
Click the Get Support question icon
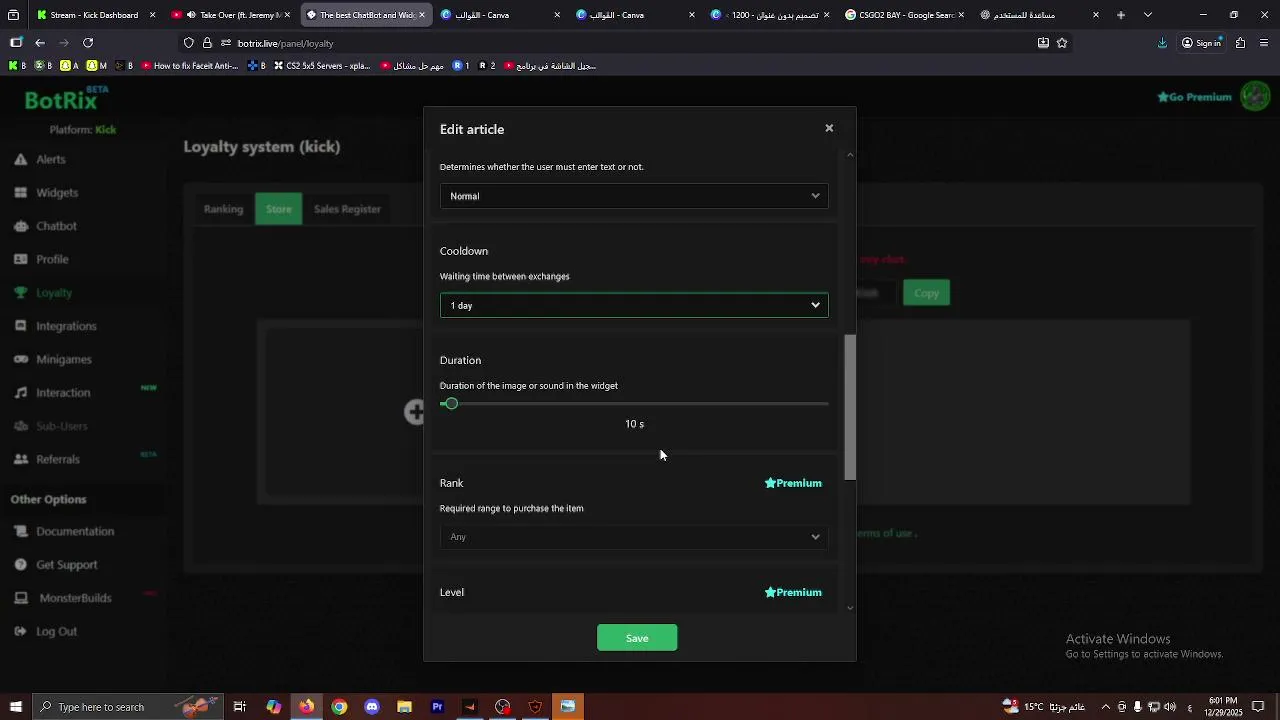pos(20,565)
